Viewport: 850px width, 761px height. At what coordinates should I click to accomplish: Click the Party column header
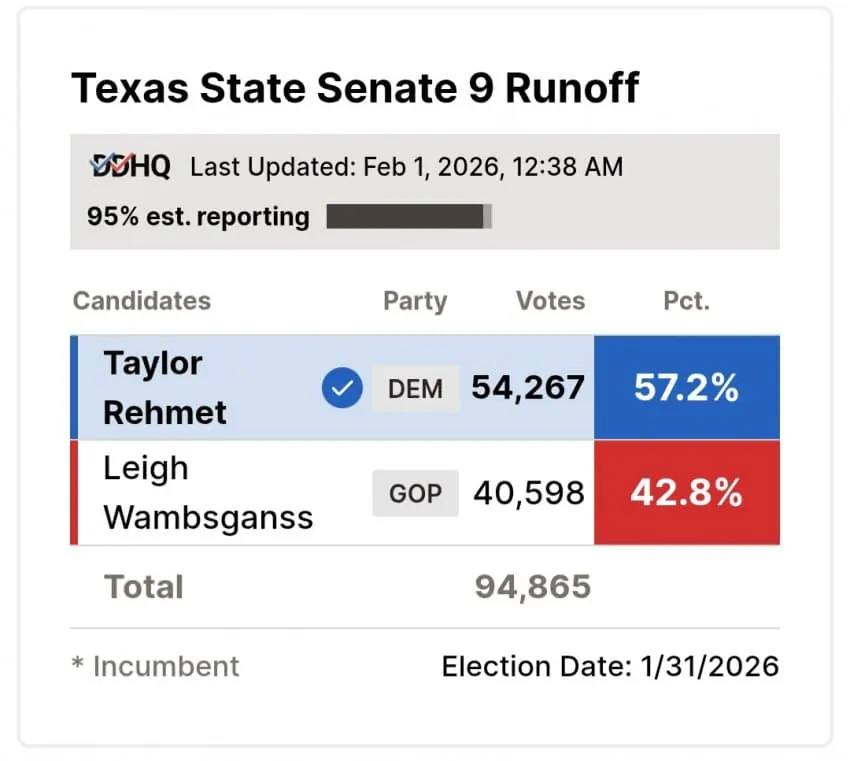click(415, 301)
